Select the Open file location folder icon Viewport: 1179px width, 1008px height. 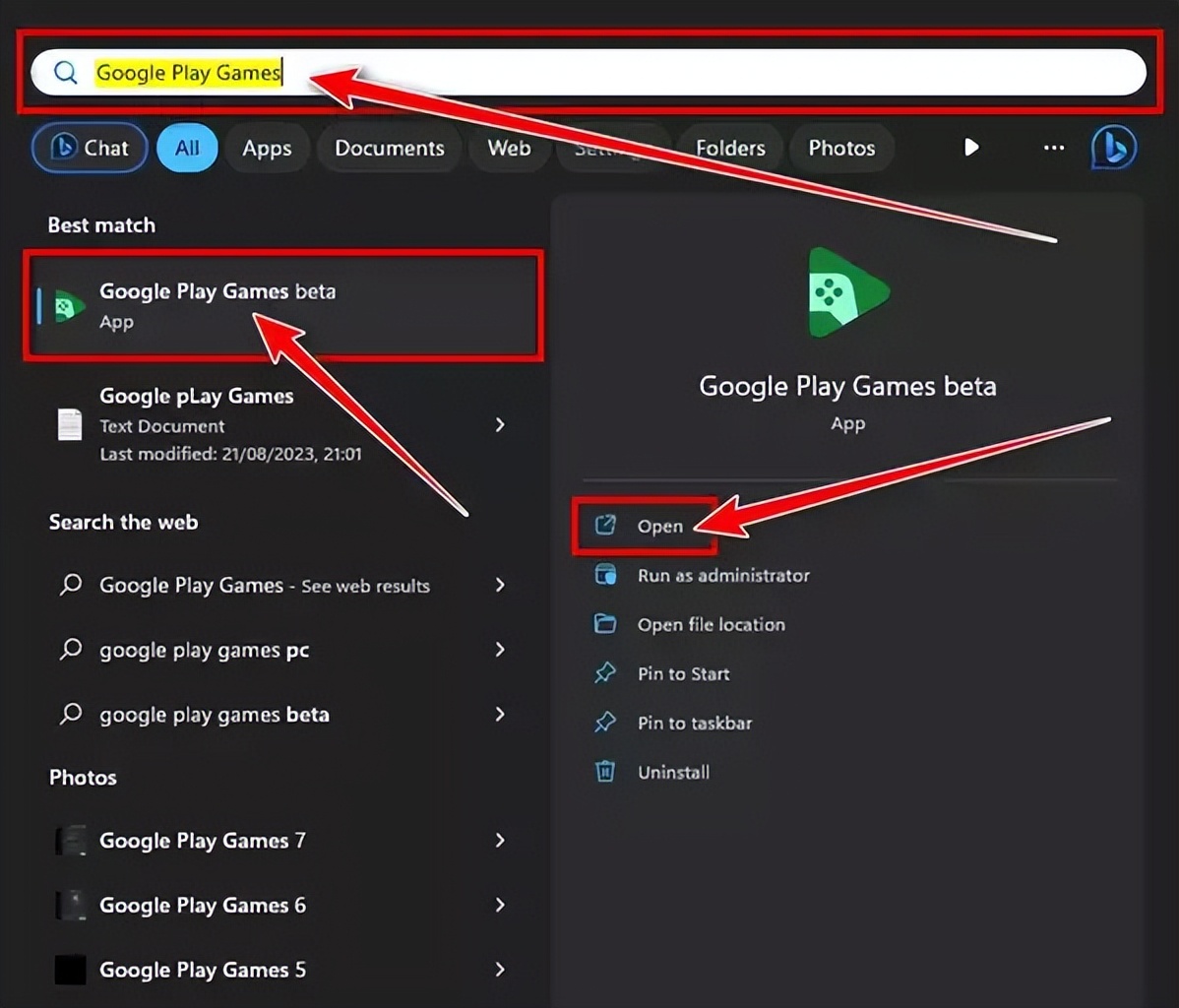point(604,624)
